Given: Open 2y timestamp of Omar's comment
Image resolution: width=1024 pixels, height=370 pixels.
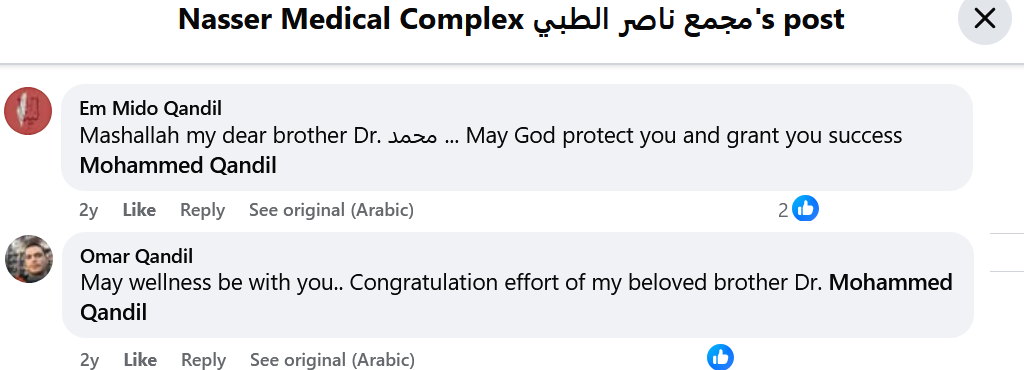Looking at the screenshot, I should (x=89, y=360).
